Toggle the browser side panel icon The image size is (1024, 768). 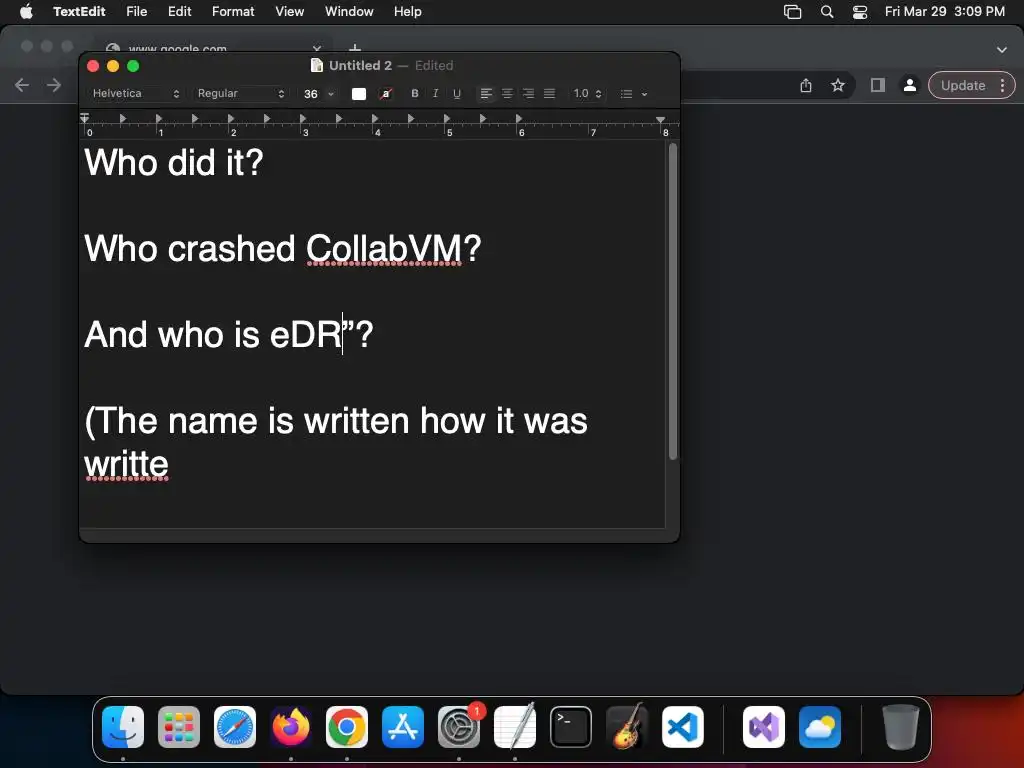(x=878, y=85)
